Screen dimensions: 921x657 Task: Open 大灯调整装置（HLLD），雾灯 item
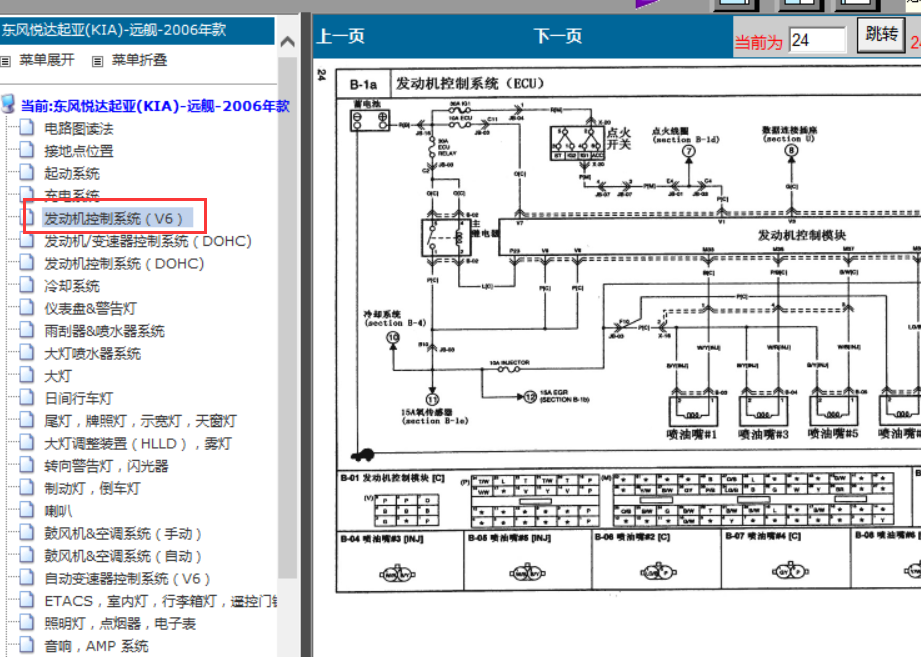click(138, 443)
